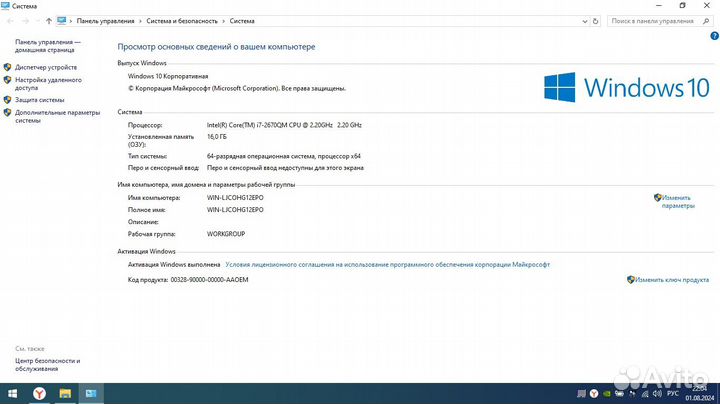
Task: Open File Explorer from the taskbar
Action: 65,393
